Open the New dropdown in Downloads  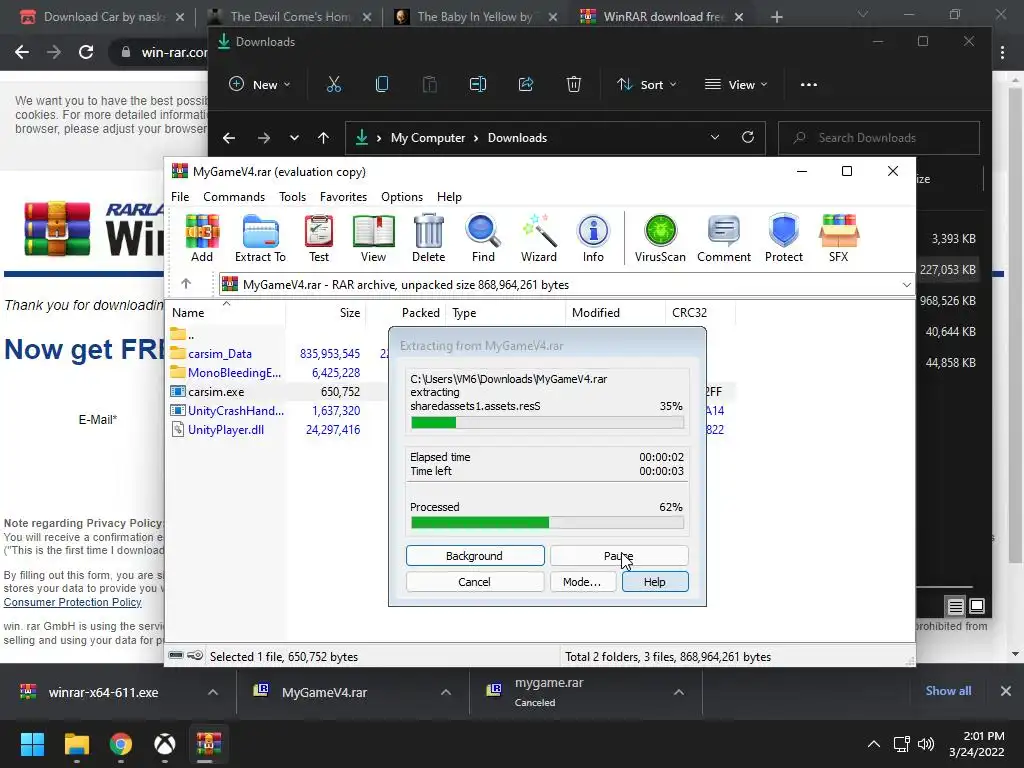(259, 84)
